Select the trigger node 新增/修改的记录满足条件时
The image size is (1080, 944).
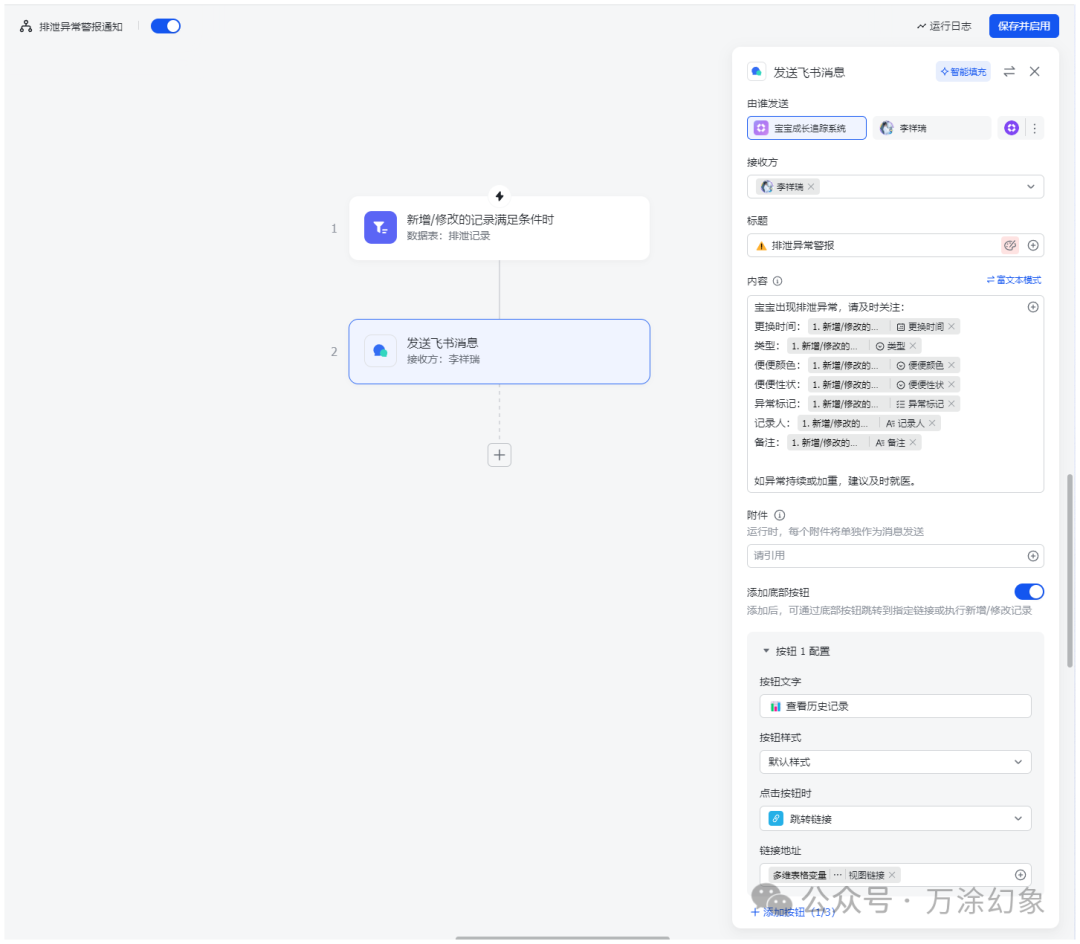click(499, 228)
